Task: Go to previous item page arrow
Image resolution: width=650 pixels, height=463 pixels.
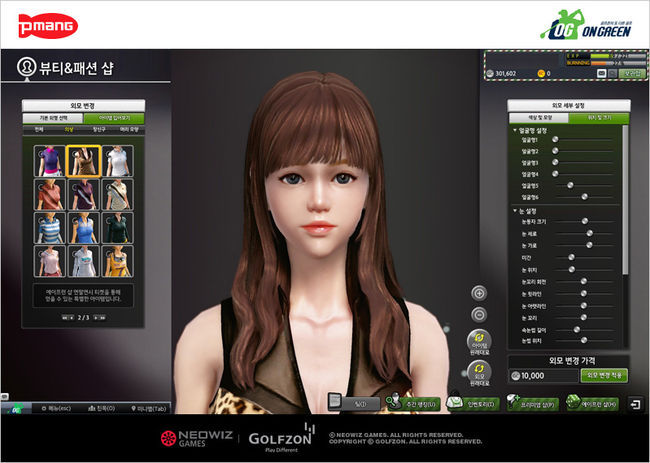Action: click(x=66, y=317)
